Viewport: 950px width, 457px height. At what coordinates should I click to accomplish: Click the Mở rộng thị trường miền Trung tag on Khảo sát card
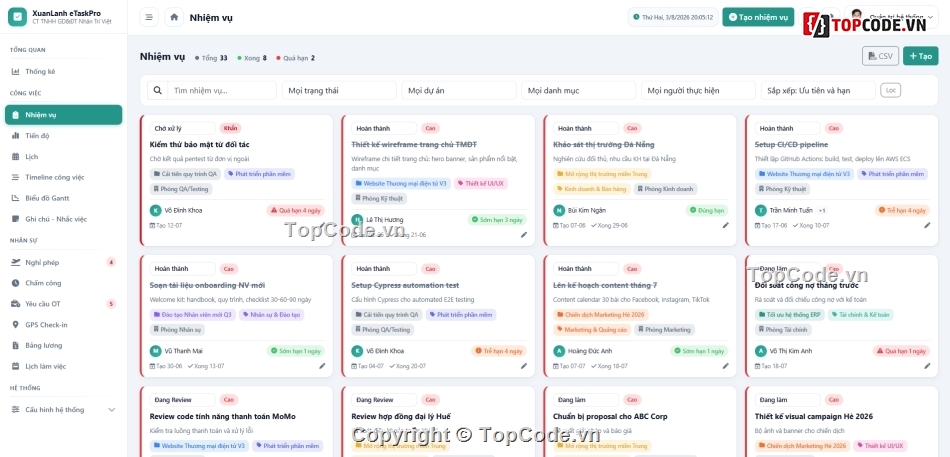602,174
